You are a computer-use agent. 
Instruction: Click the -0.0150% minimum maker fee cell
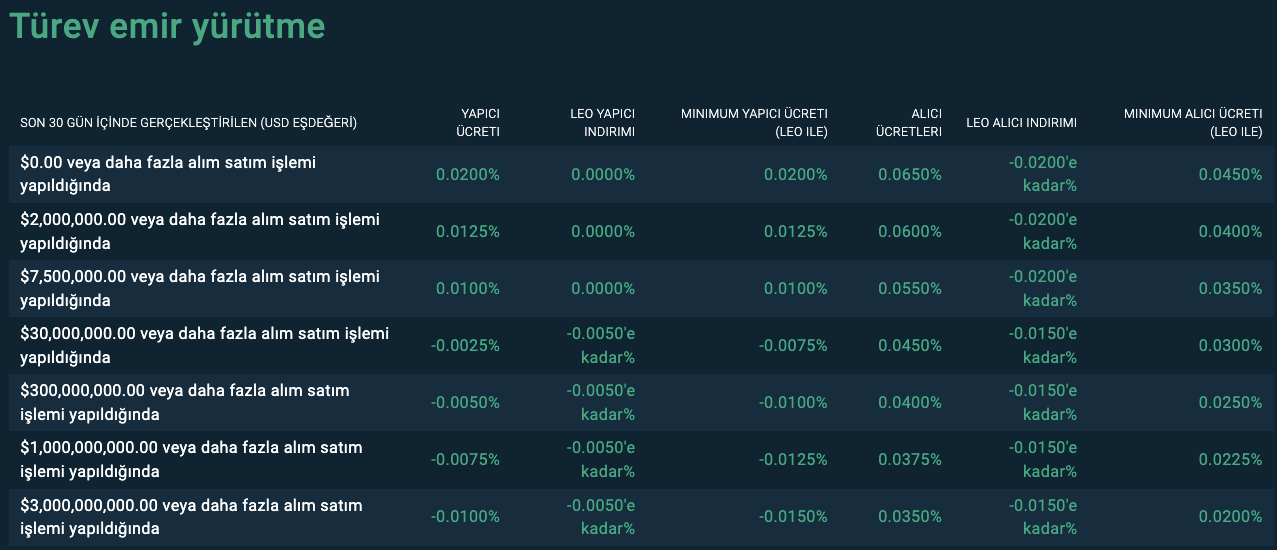click(x=793, y=516)
